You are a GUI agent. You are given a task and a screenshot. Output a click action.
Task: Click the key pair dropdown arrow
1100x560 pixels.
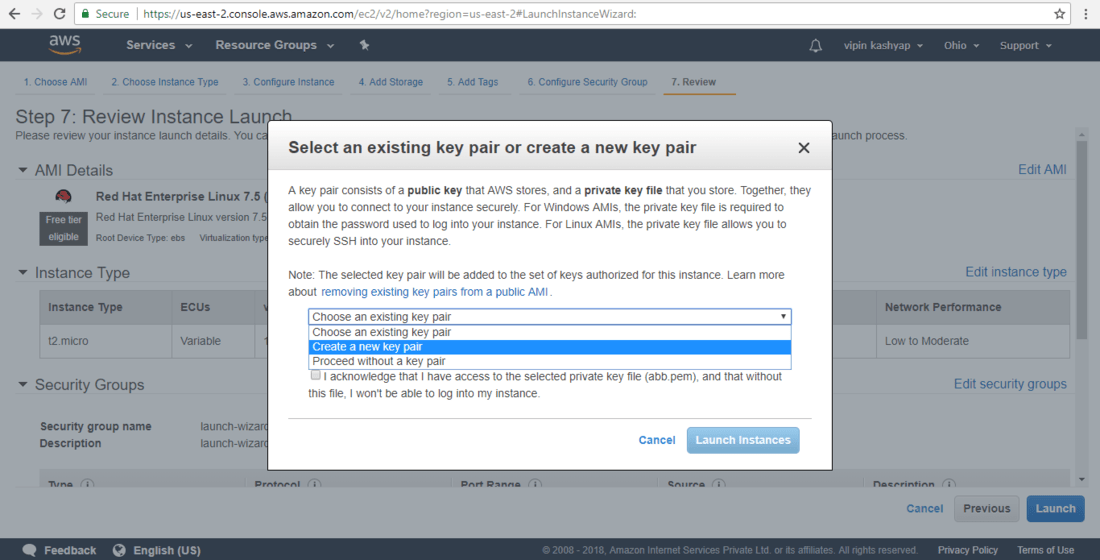point(783,316)
